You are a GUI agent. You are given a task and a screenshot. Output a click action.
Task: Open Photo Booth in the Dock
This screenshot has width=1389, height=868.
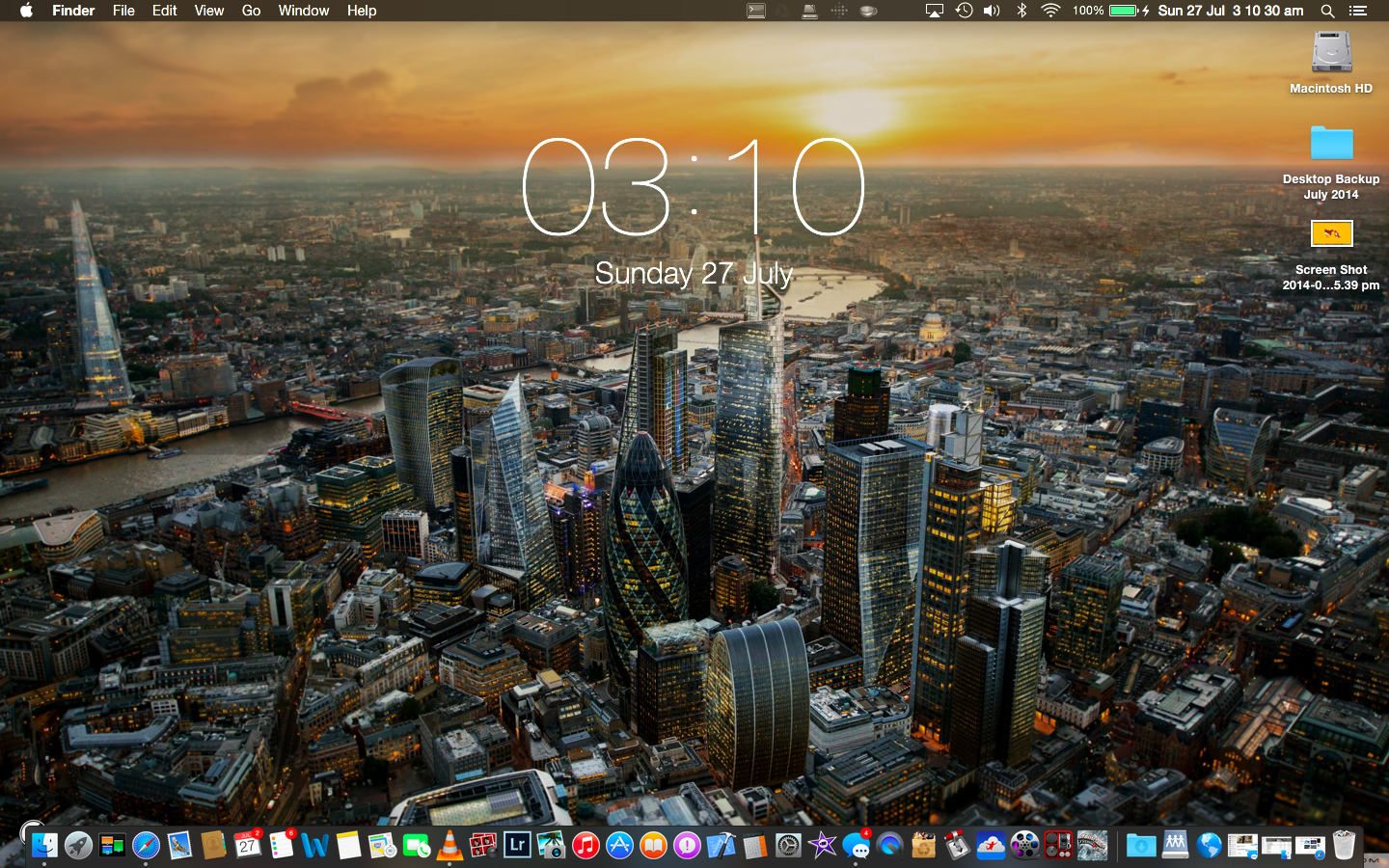(x=483, y=846)
